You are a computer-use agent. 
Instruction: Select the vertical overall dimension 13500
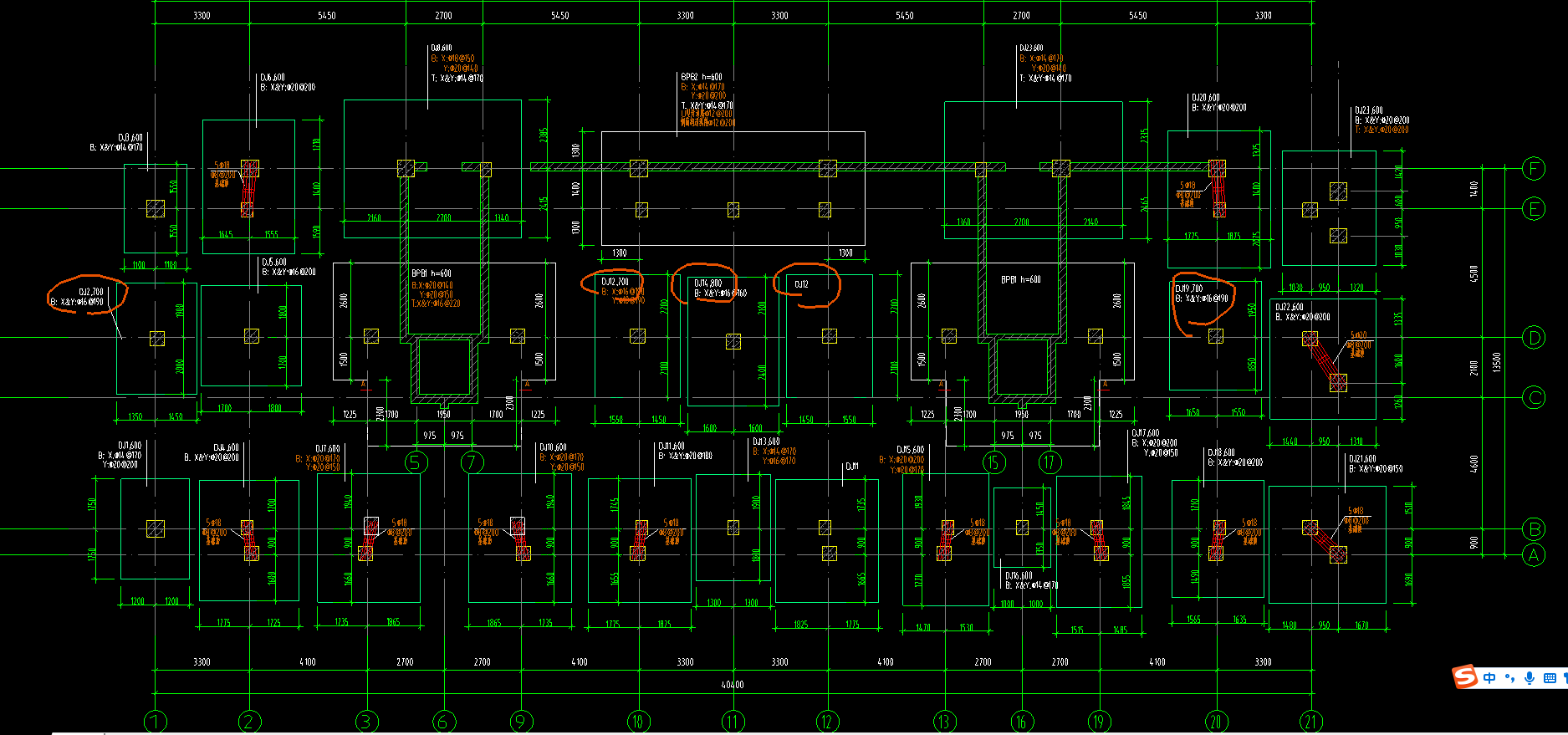(x=1497, y=363)
